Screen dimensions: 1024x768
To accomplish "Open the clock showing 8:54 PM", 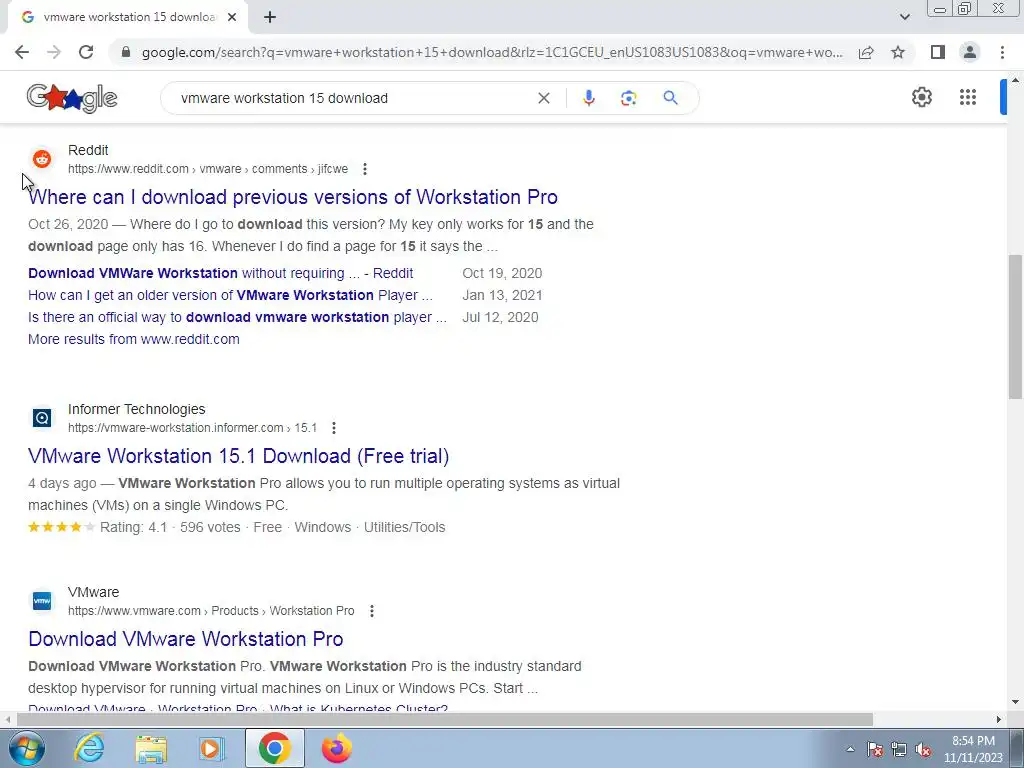I will tap(973, 749).
